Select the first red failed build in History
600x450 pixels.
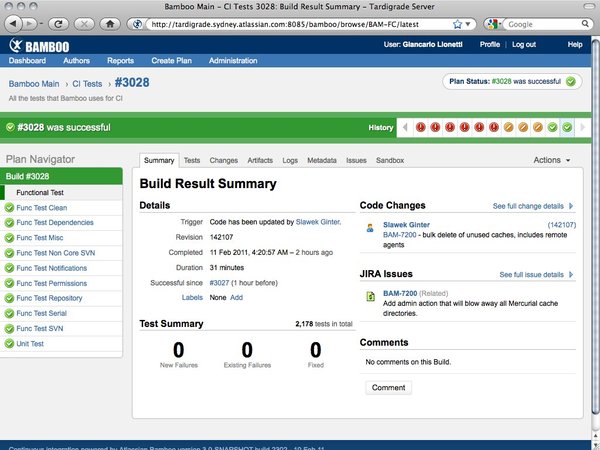point(421,127)
